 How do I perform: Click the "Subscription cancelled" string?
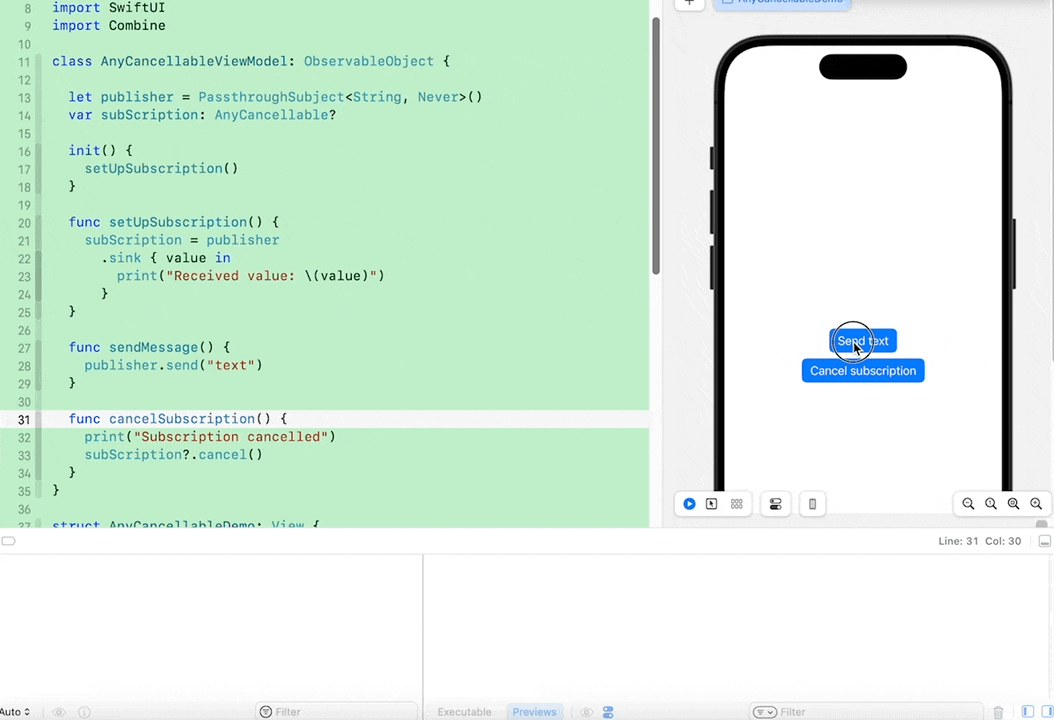coord(231,437)
